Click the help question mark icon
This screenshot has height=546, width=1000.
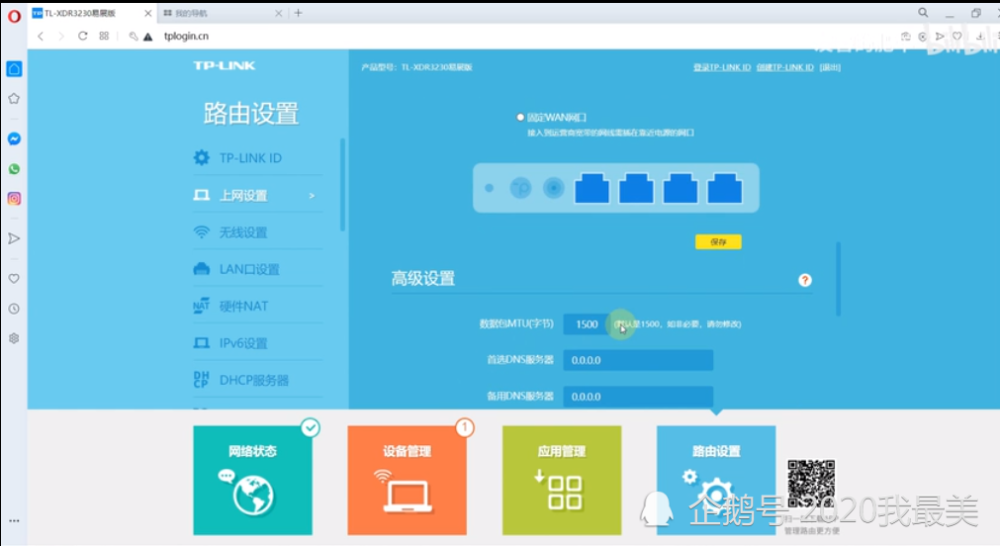tap(805, 281)
